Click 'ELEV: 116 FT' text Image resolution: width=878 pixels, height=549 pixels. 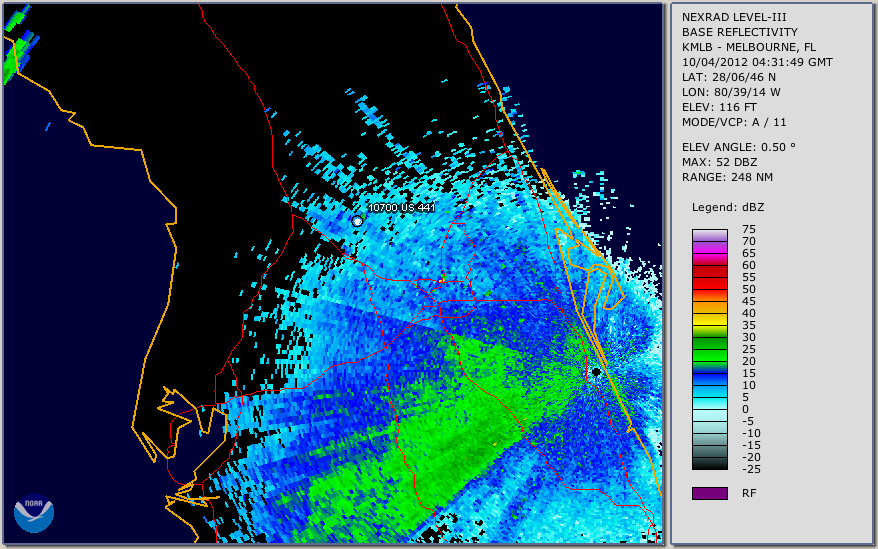click(719, 107)
